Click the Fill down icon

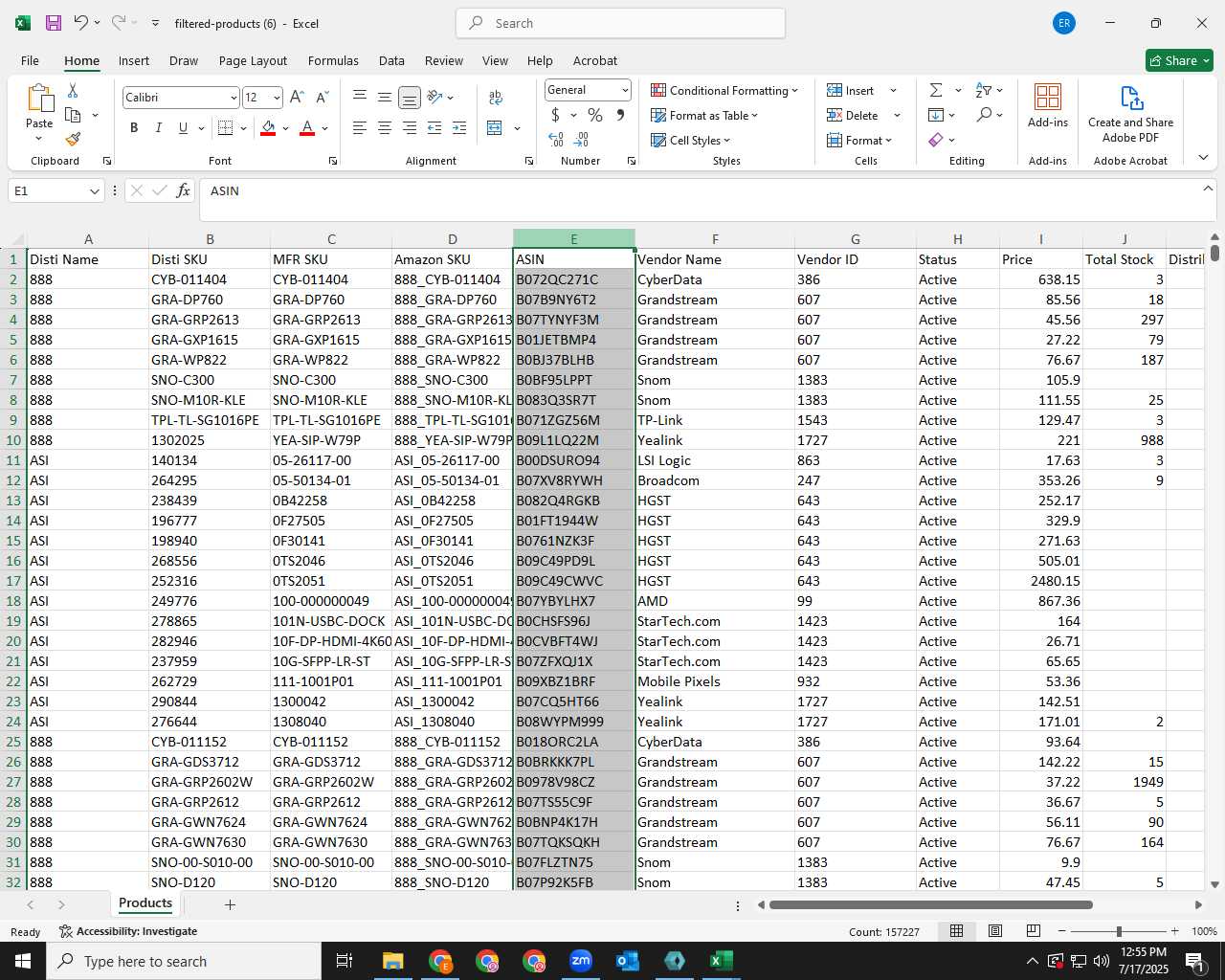point(936,115)
